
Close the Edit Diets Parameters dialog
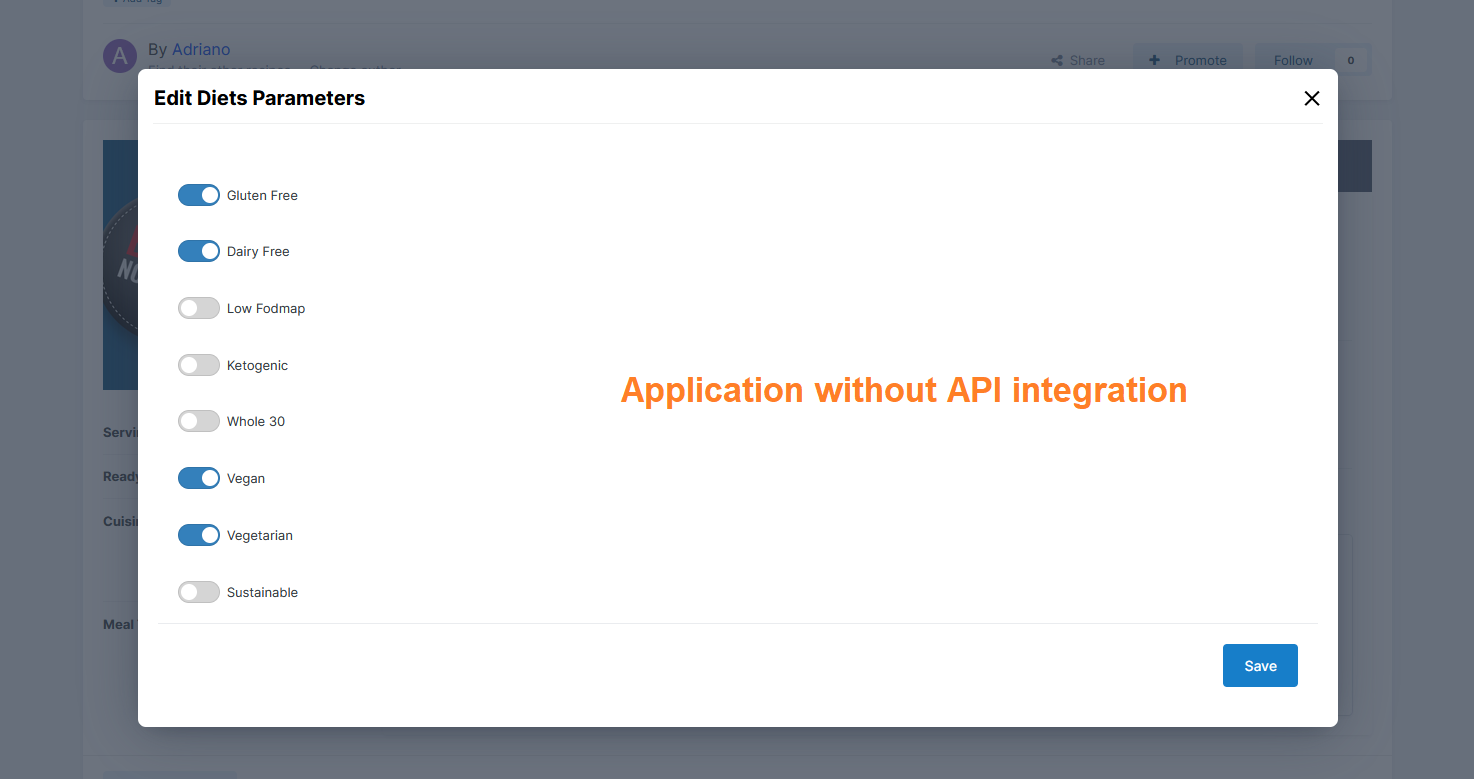[1311, 98]
